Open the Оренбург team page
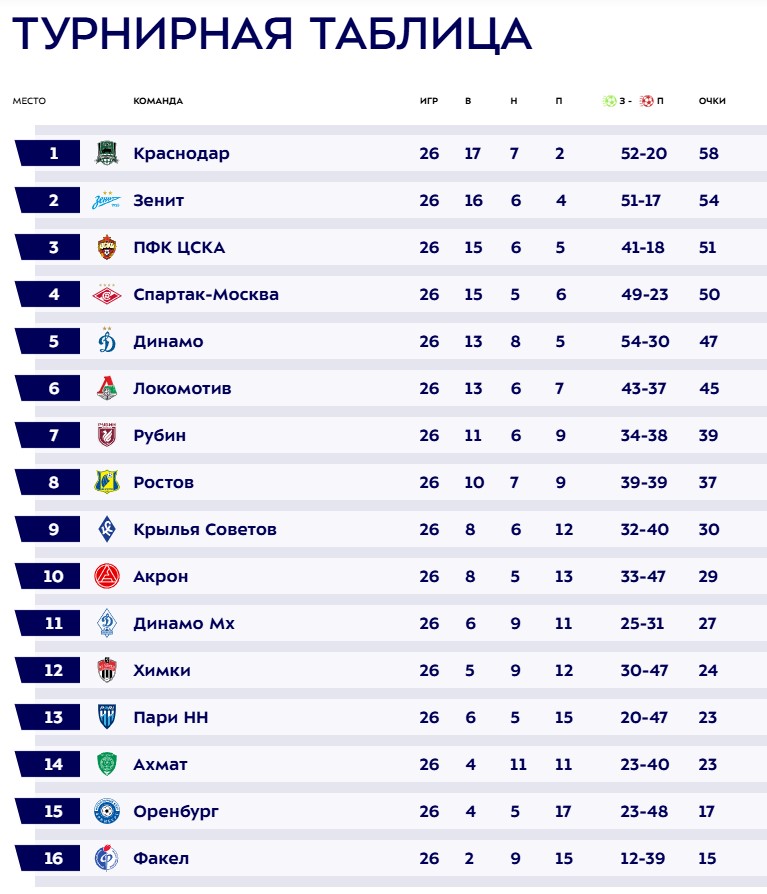This screenshot has height=894, width=767. [x=175, y=811]
